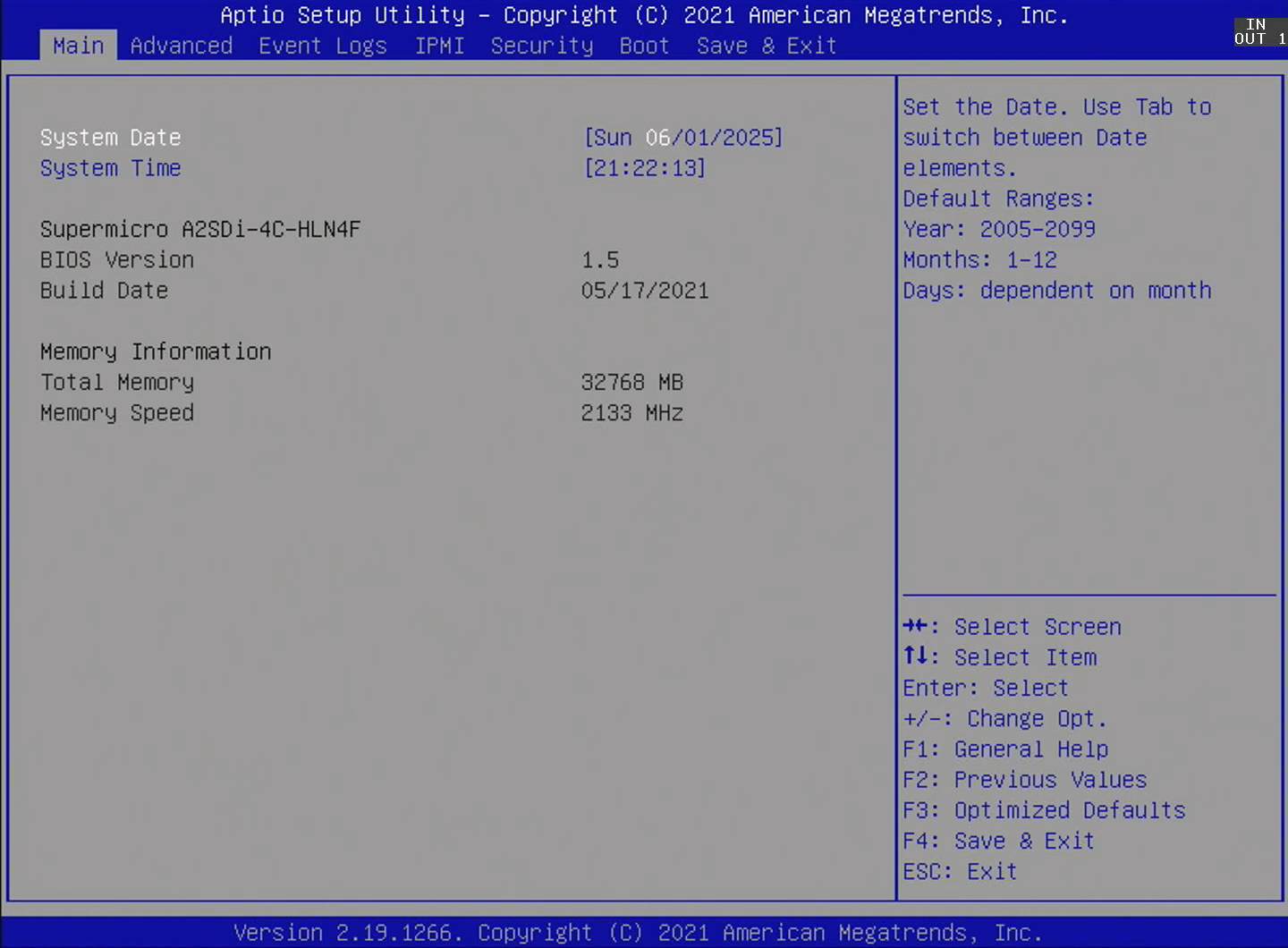Click the active Main tab
This screenshot has width=1288, height=948.
pyautogui.click(x=78, y=46)
